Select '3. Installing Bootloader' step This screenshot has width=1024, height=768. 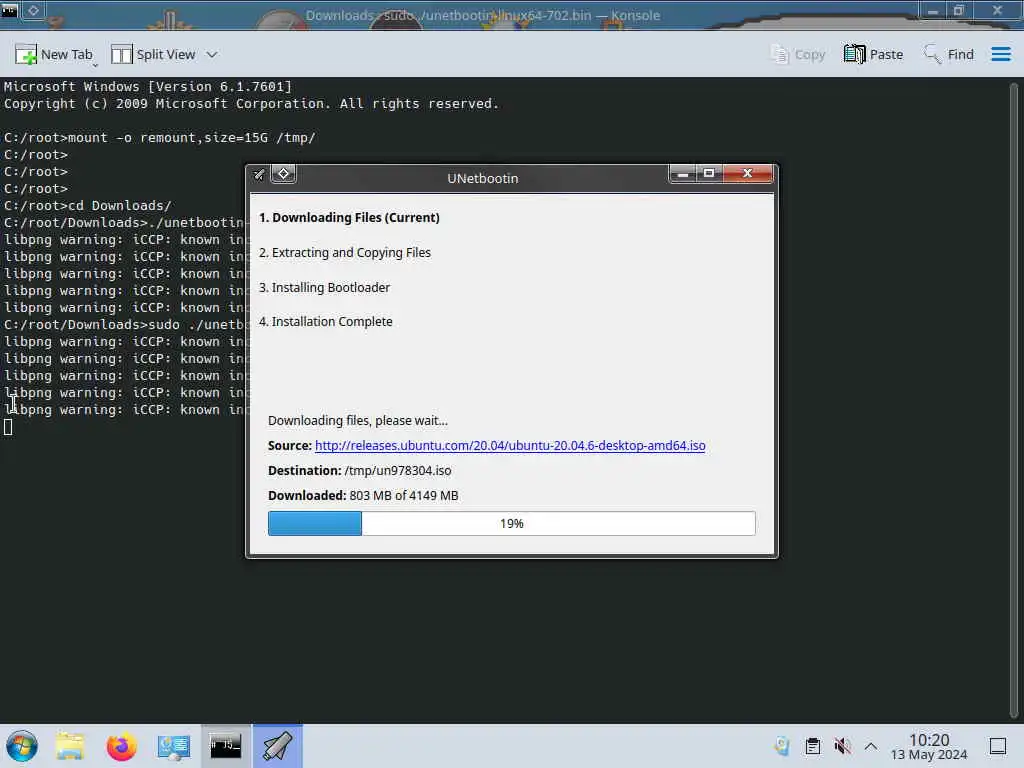click(x=325, y=287)
